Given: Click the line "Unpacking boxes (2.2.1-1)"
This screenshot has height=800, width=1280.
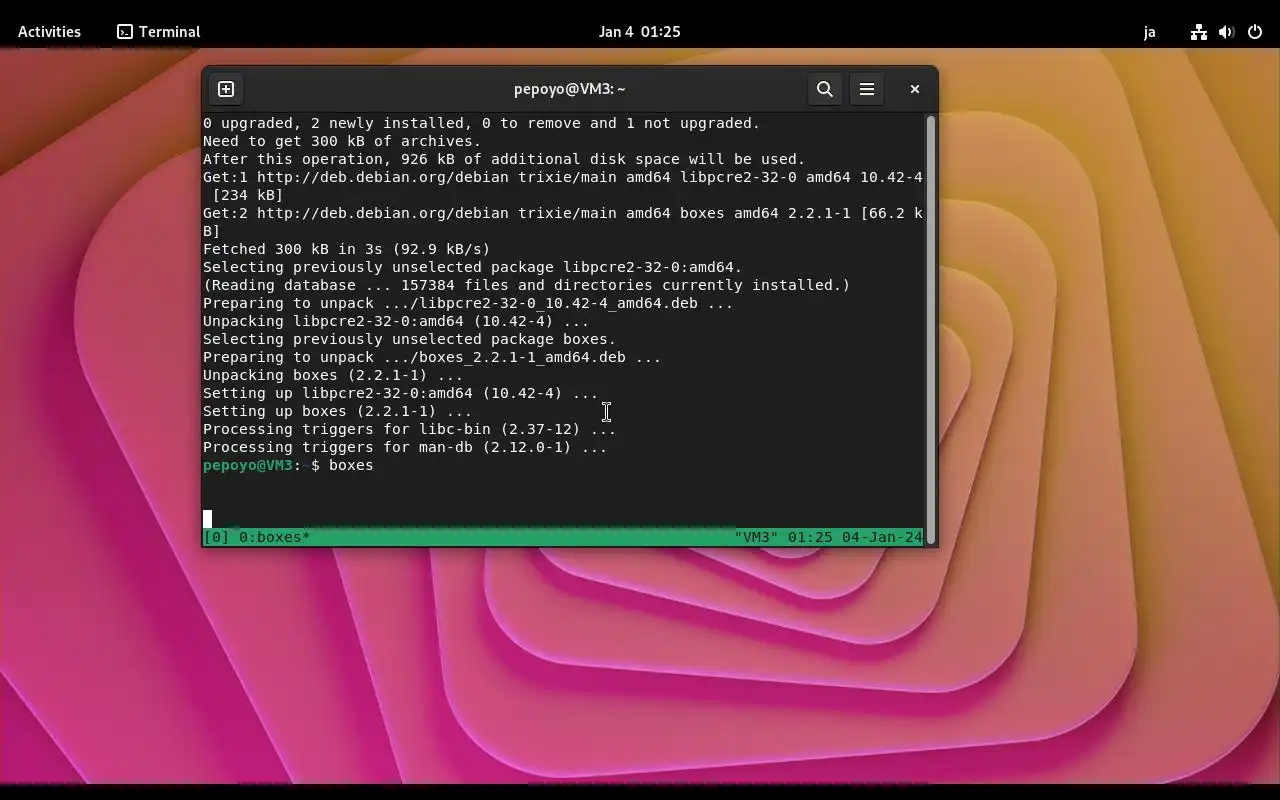Looking at the screenshot, I should 333,376.
